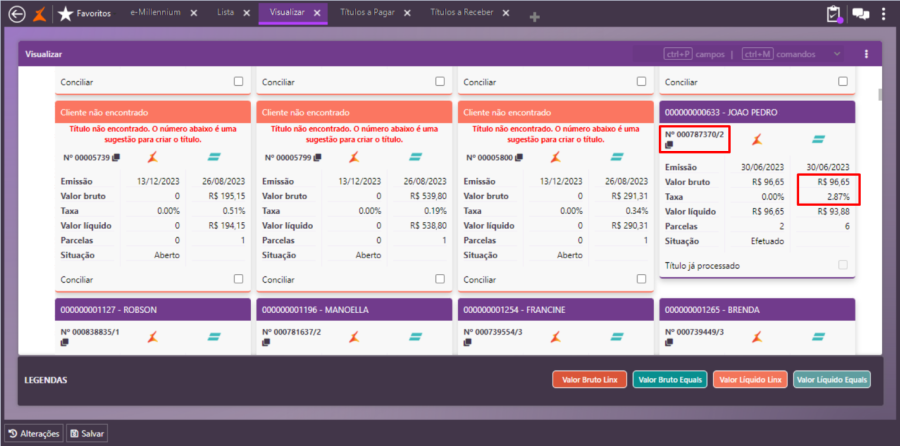Click Efetuado situação value
The width and height of the screenshot is (900, 446).
click(766, 241)
